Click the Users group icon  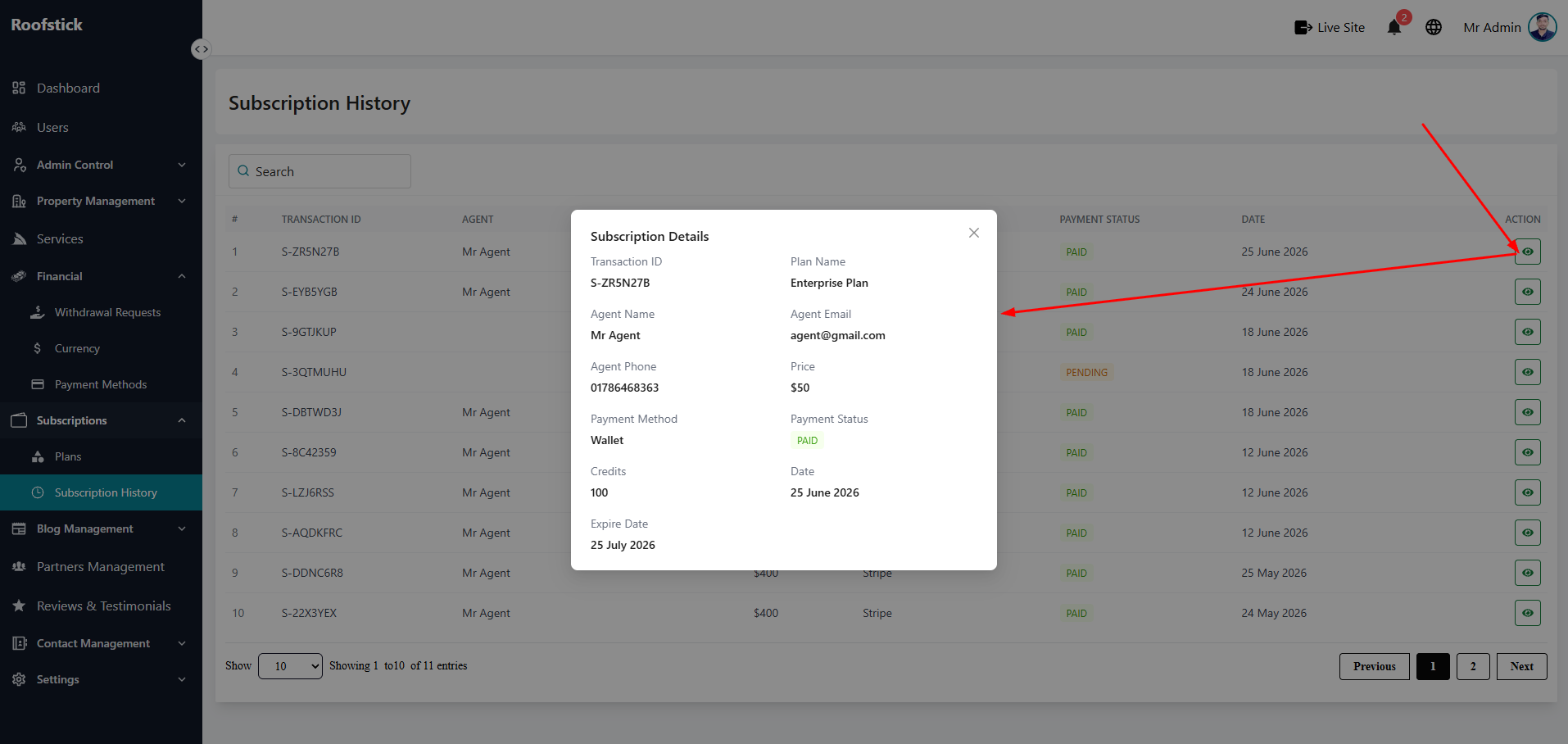tap(19, 127)
